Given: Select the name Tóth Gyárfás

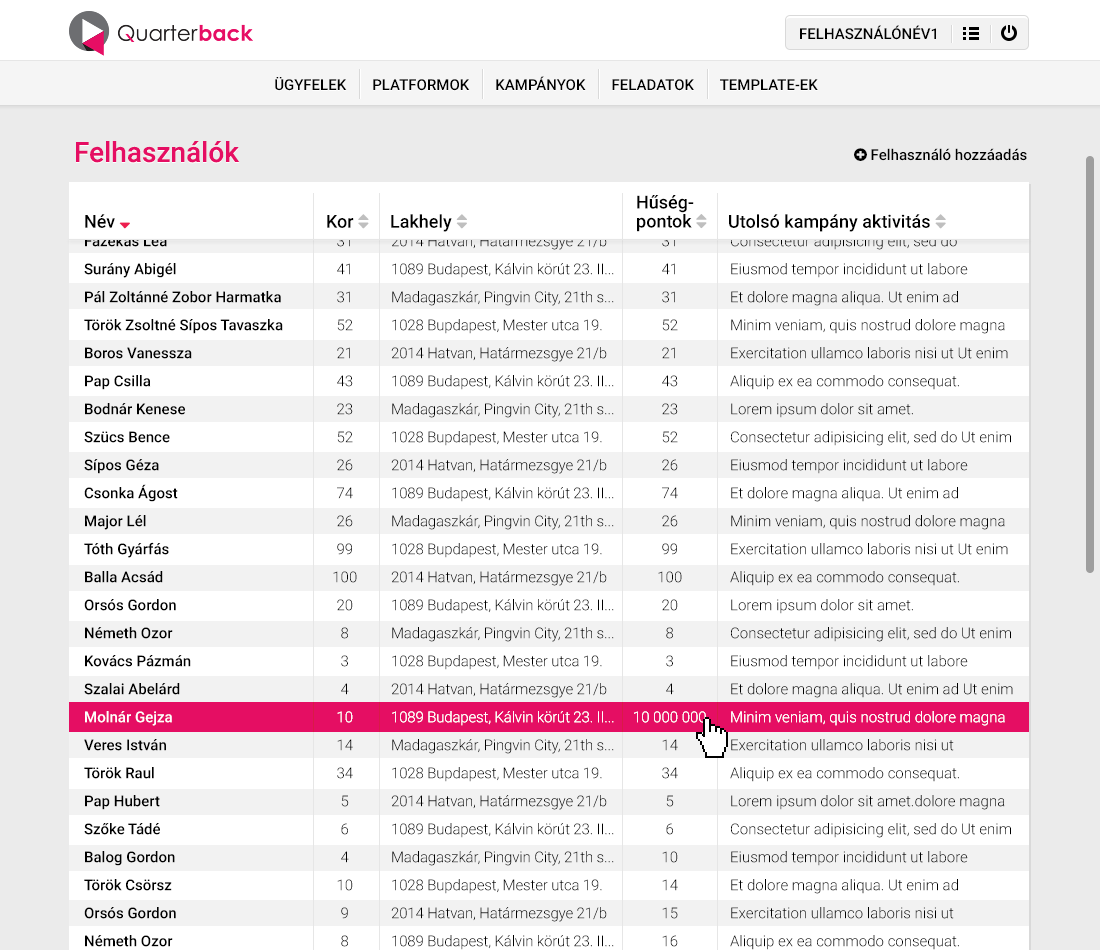Looking at the screenshot, I should pos(126,549).
